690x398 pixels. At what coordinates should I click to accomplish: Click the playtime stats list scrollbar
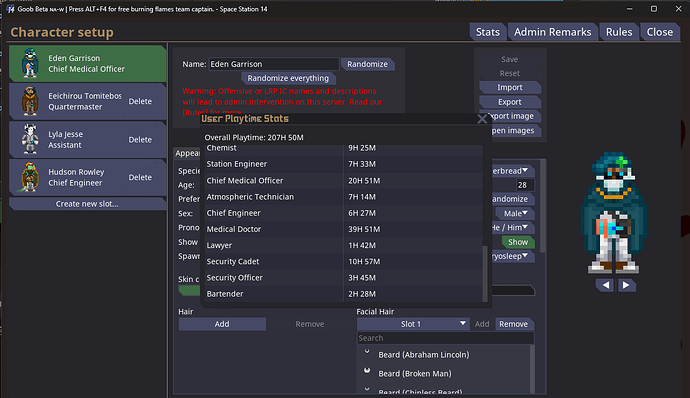[485, 274]
